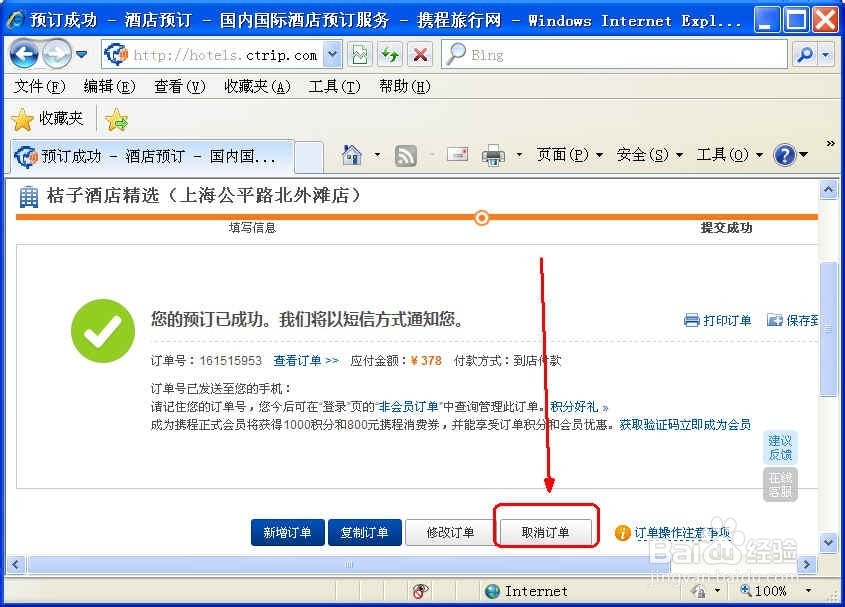Viewport: 845px width, 607px height.
Task: Click the 复制订单 button
Action: [364, 533]
